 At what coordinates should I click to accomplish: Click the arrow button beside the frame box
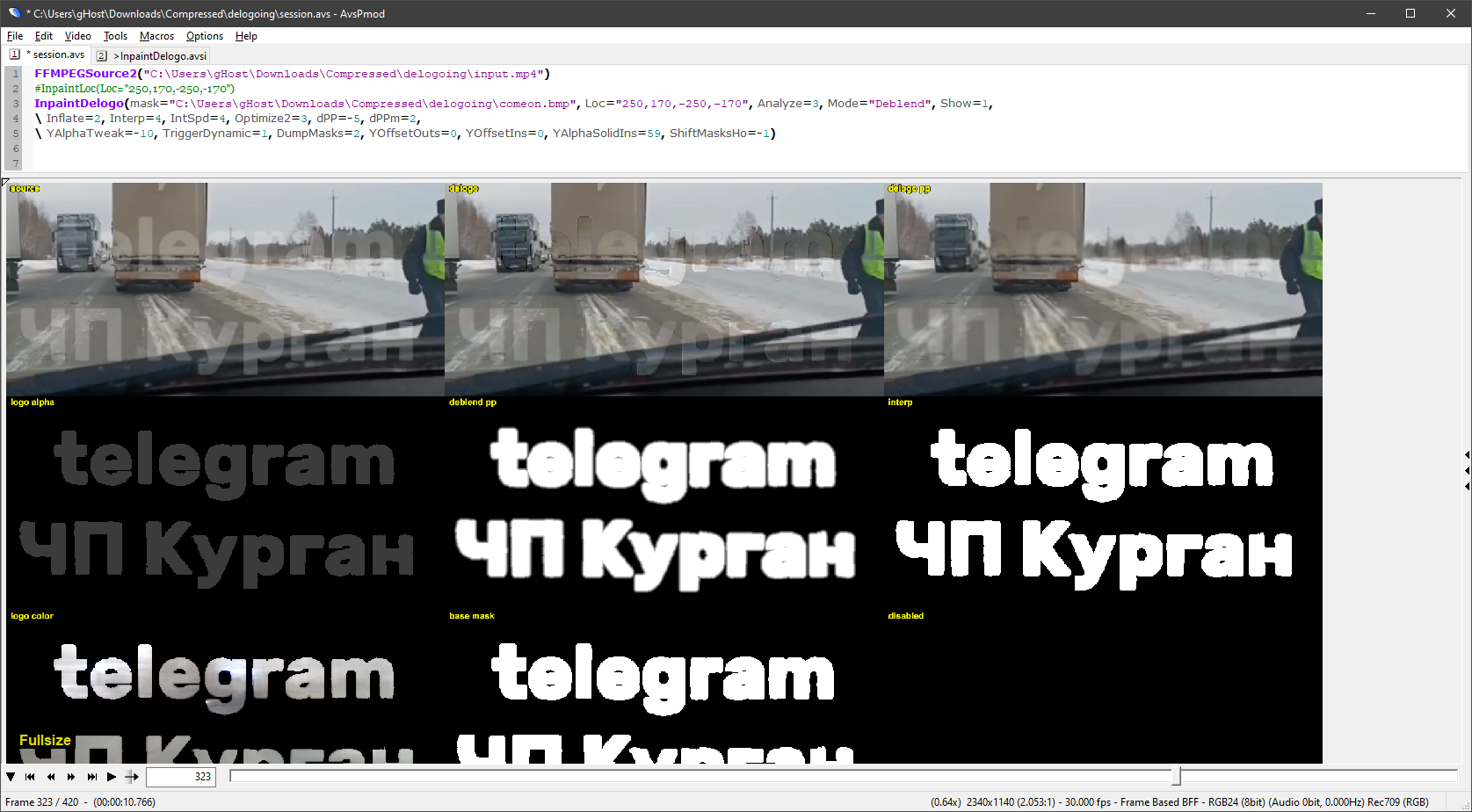(132, 777)
